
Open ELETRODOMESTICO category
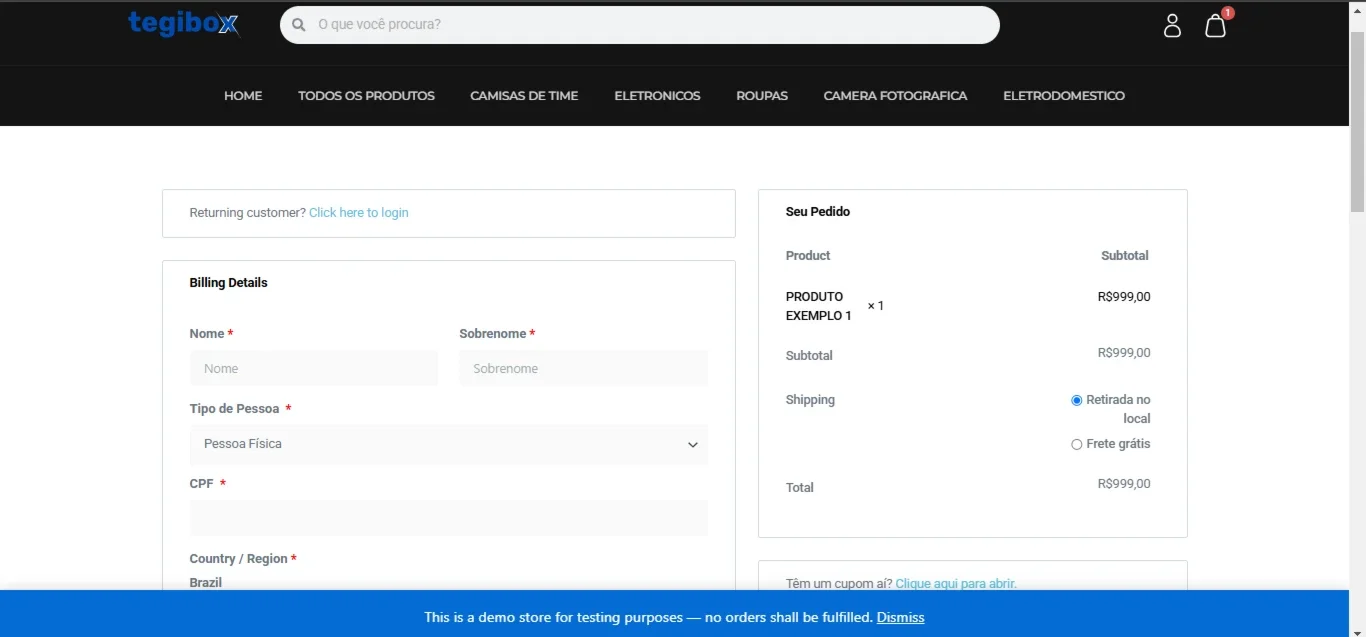(1064, 96)
